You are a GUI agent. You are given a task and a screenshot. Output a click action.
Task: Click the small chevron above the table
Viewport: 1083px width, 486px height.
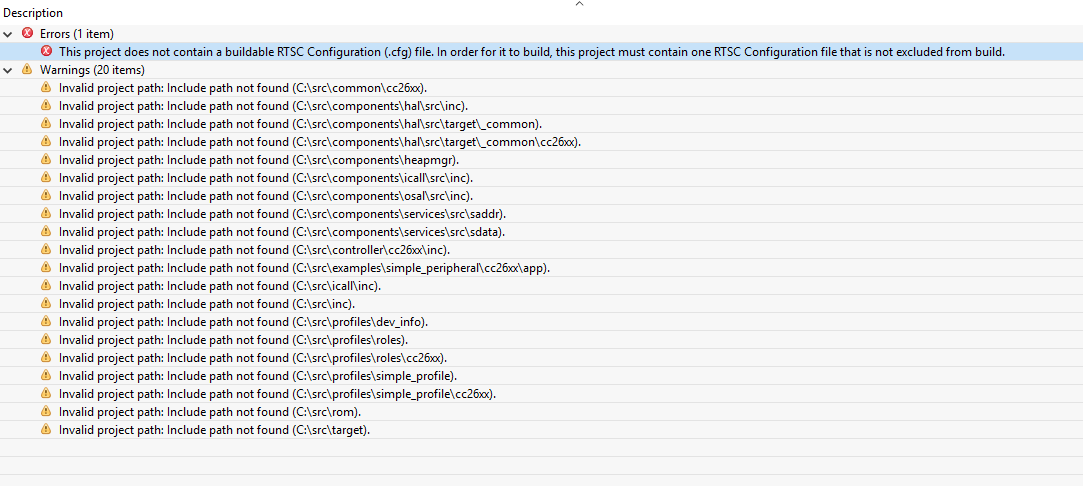(579, 5)
